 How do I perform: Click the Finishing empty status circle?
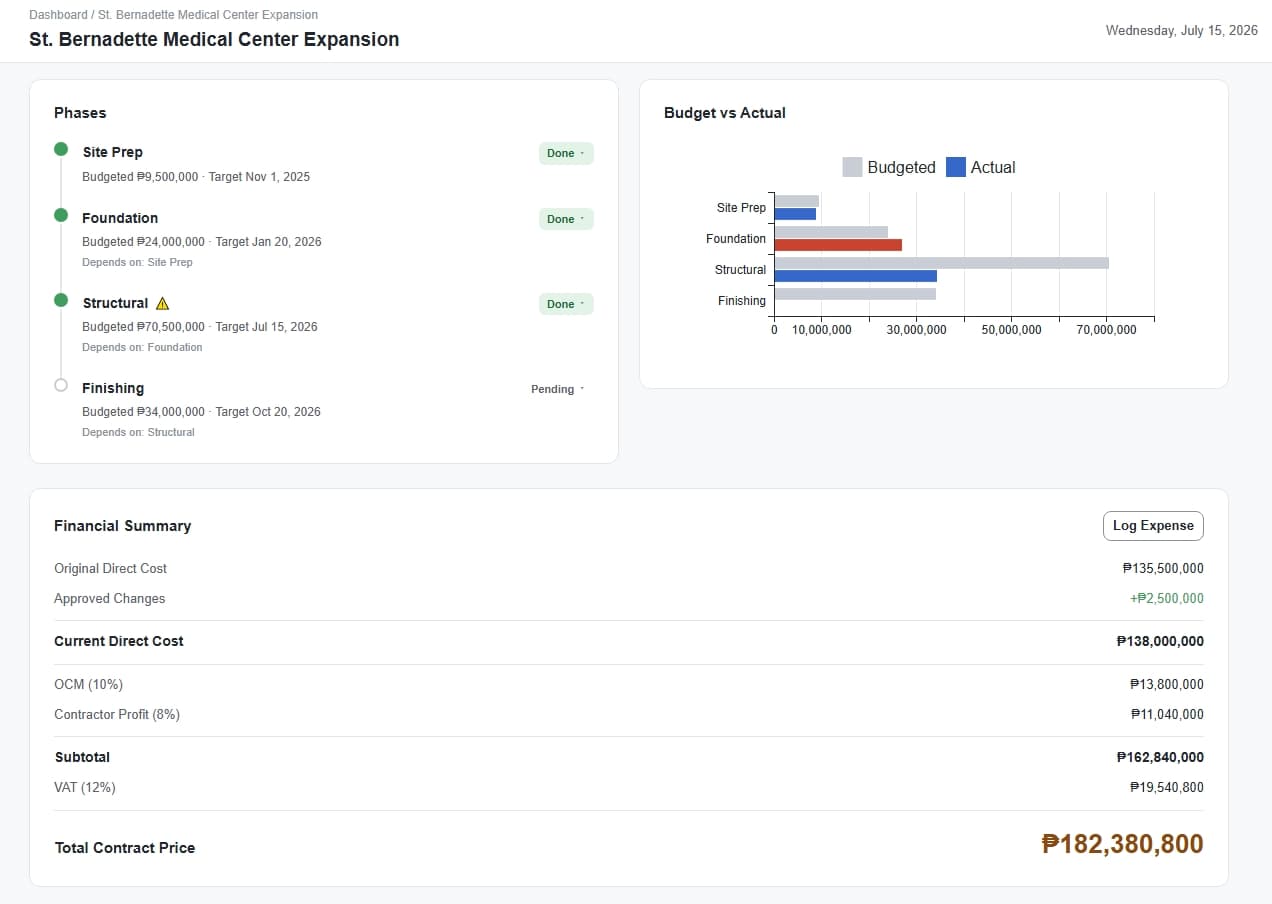61,385
